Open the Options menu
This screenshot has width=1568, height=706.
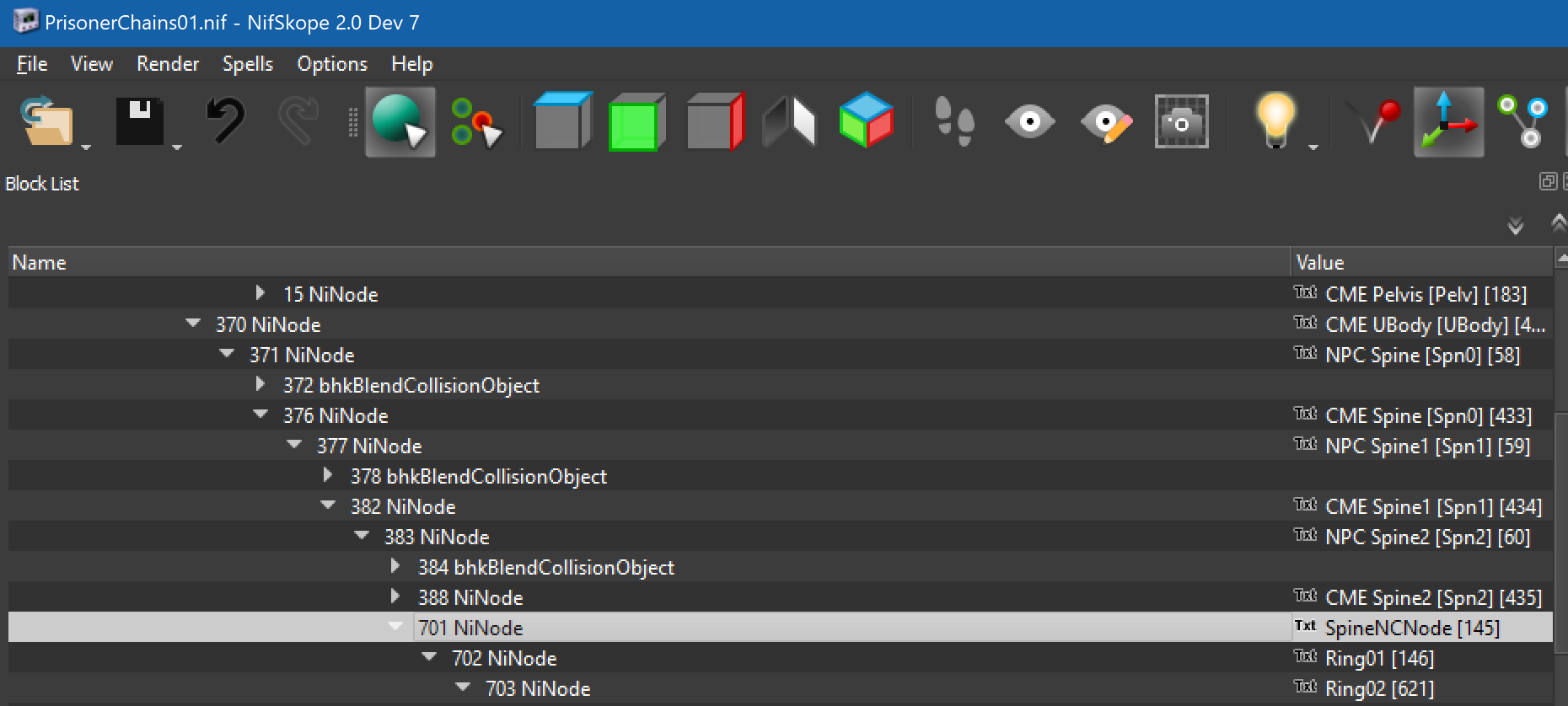click(x=332, y=64)
